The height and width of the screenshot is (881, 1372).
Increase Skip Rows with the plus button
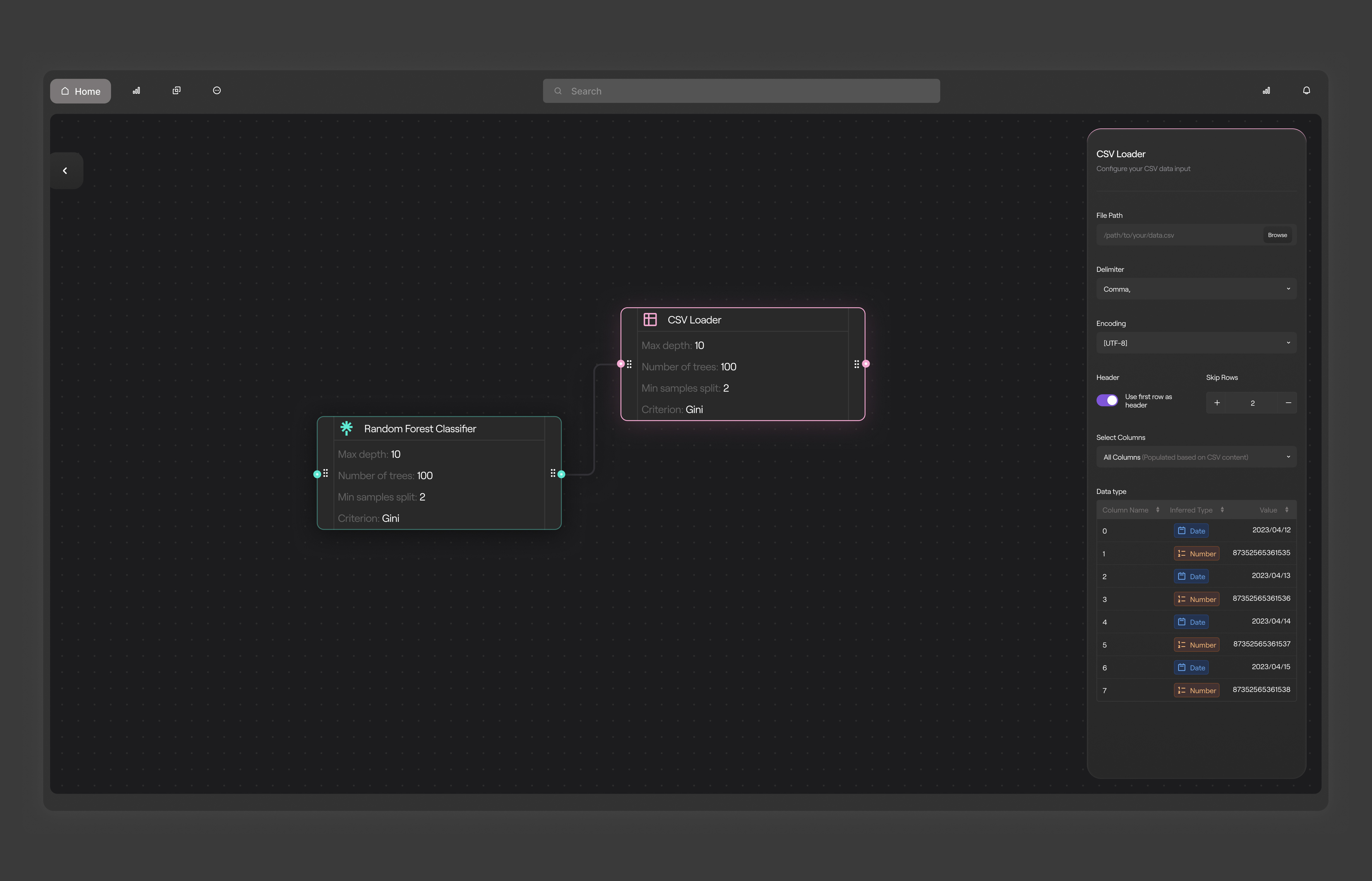(1218, 402)
